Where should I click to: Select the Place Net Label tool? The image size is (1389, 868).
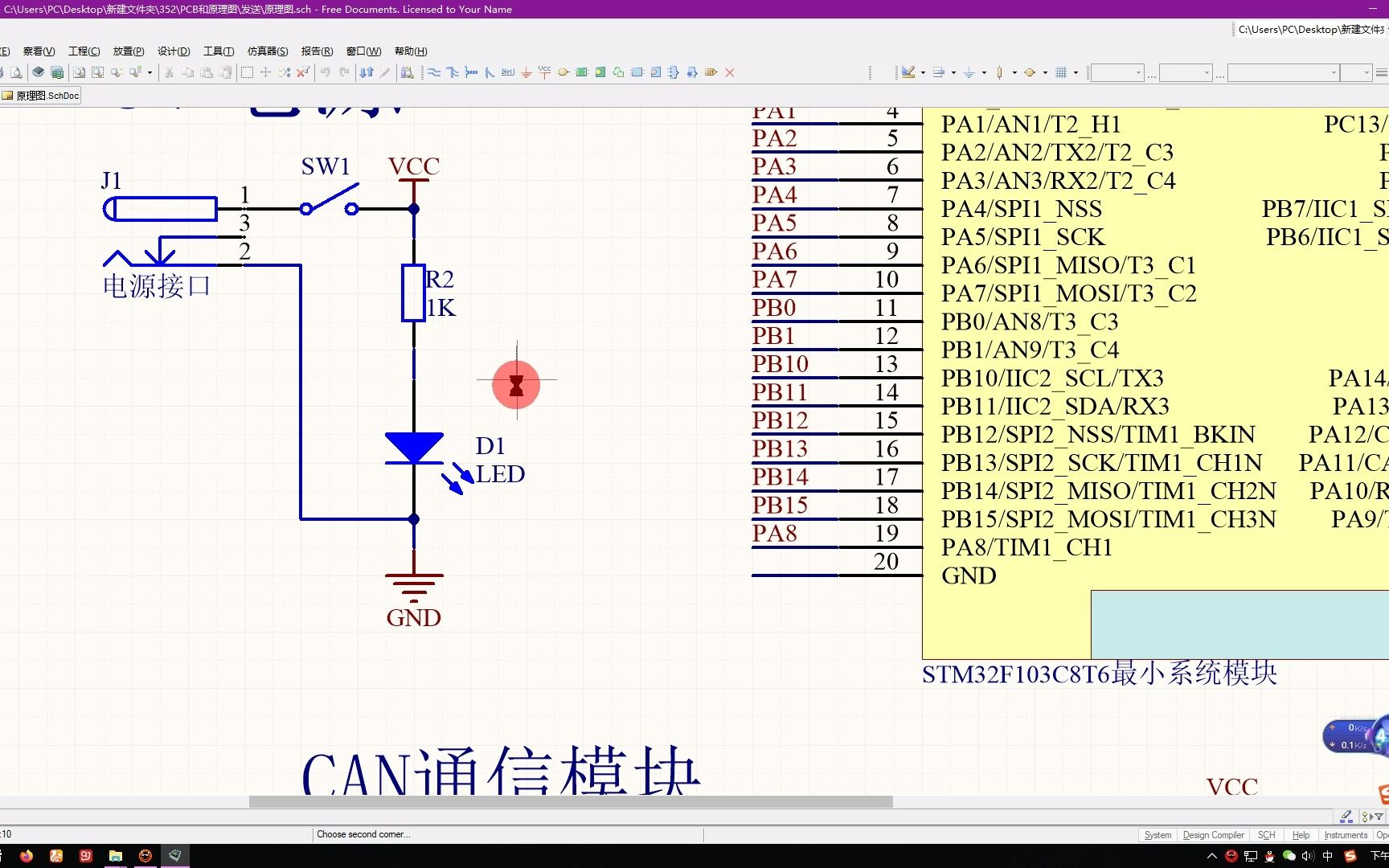coord(507,72)
